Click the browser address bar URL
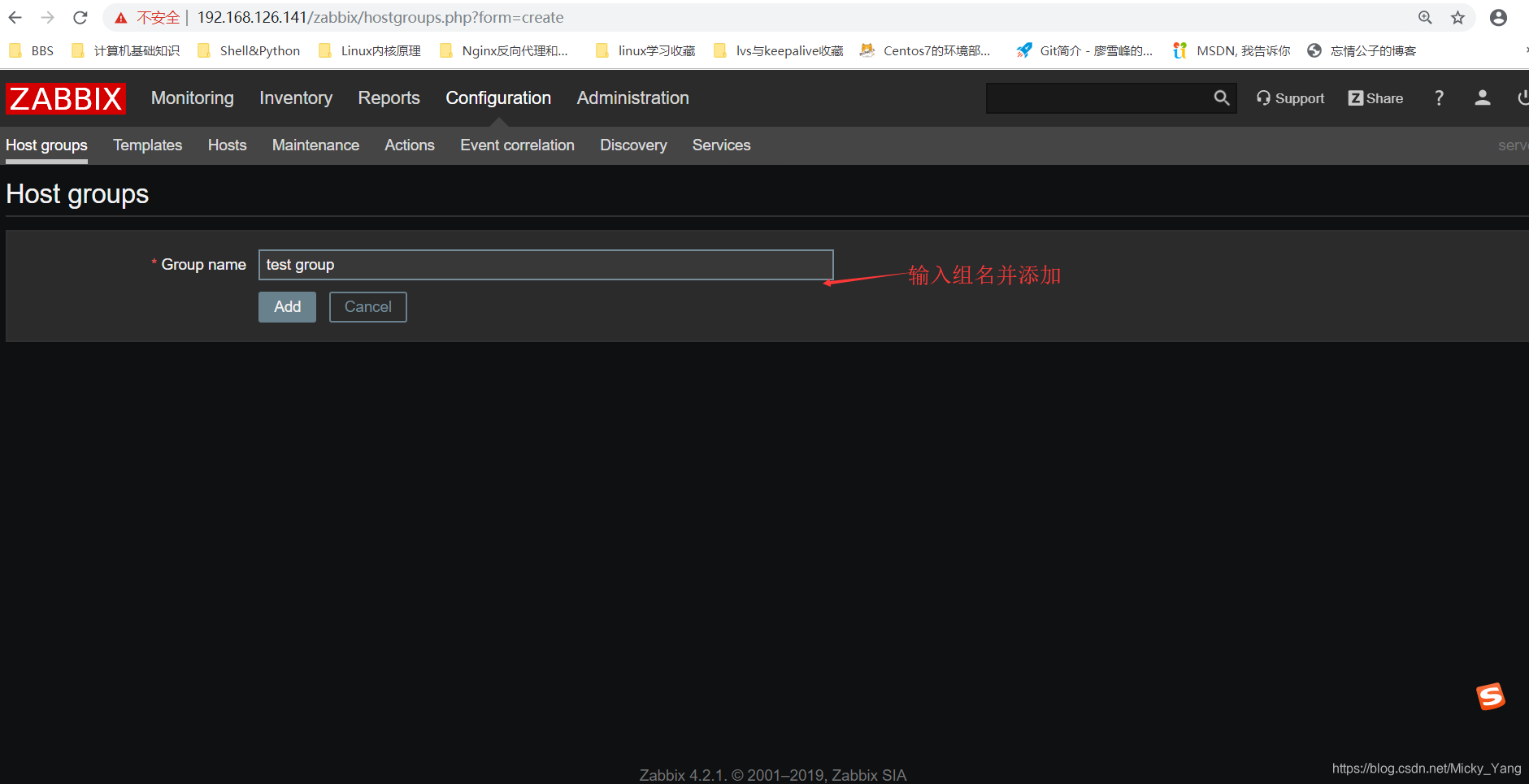 coord(380,18)
